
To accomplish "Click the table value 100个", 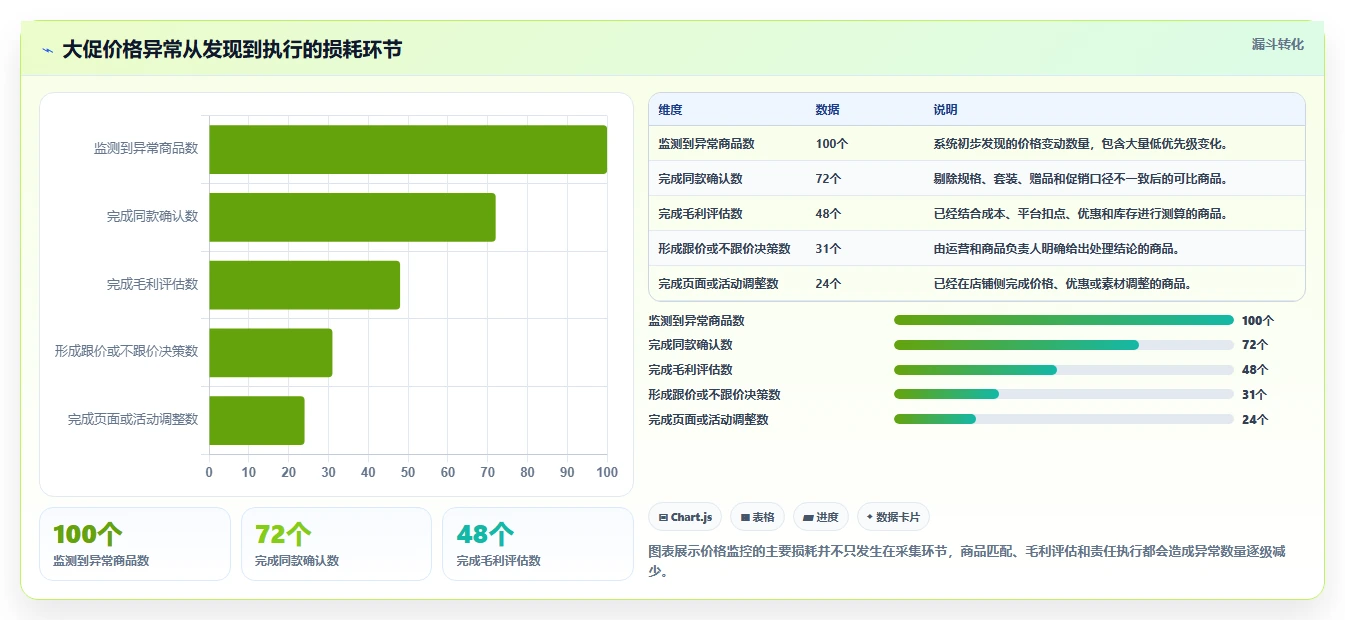I will [832, 144].
